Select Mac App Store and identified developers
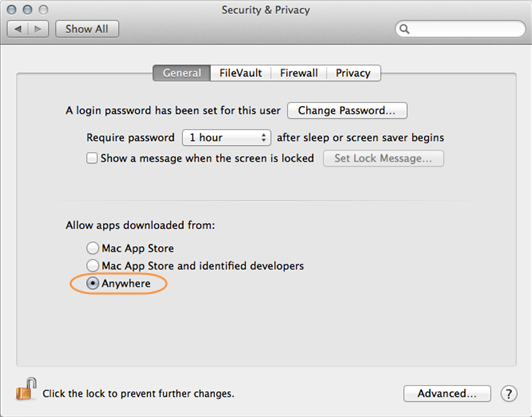The height and width of the screenshot is (417, 532). pos(92,266)
